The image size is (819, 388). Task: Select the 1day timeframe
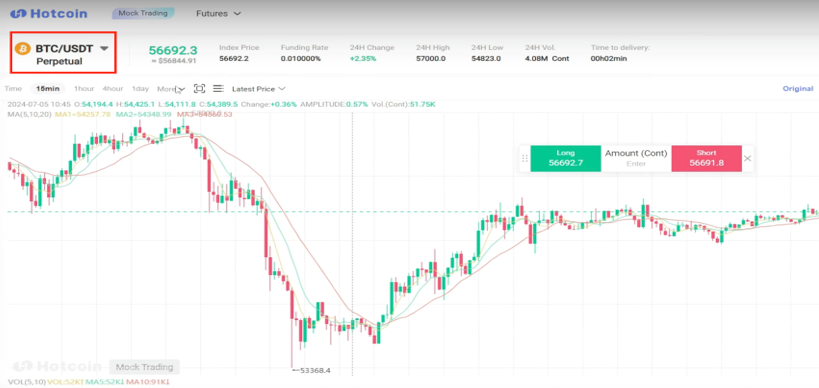coord(140,89)
